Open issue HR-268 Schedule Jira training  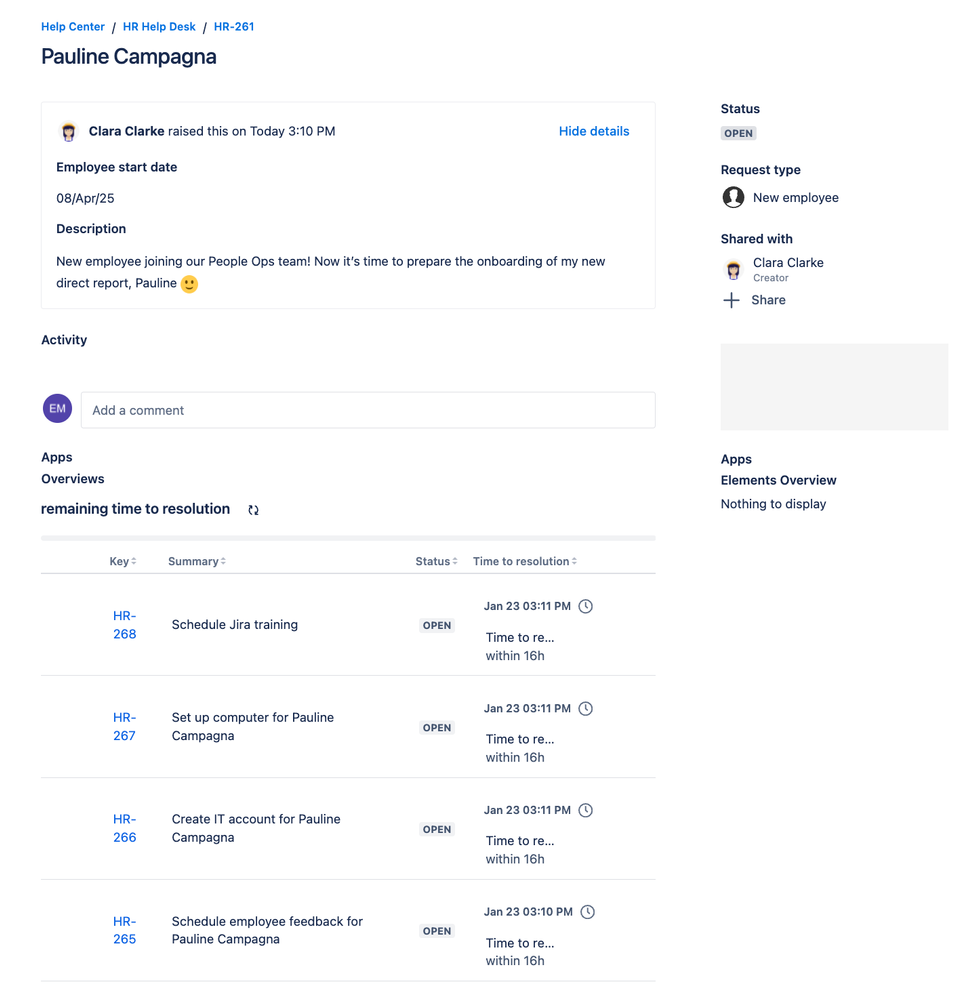[x=124, y=624]
